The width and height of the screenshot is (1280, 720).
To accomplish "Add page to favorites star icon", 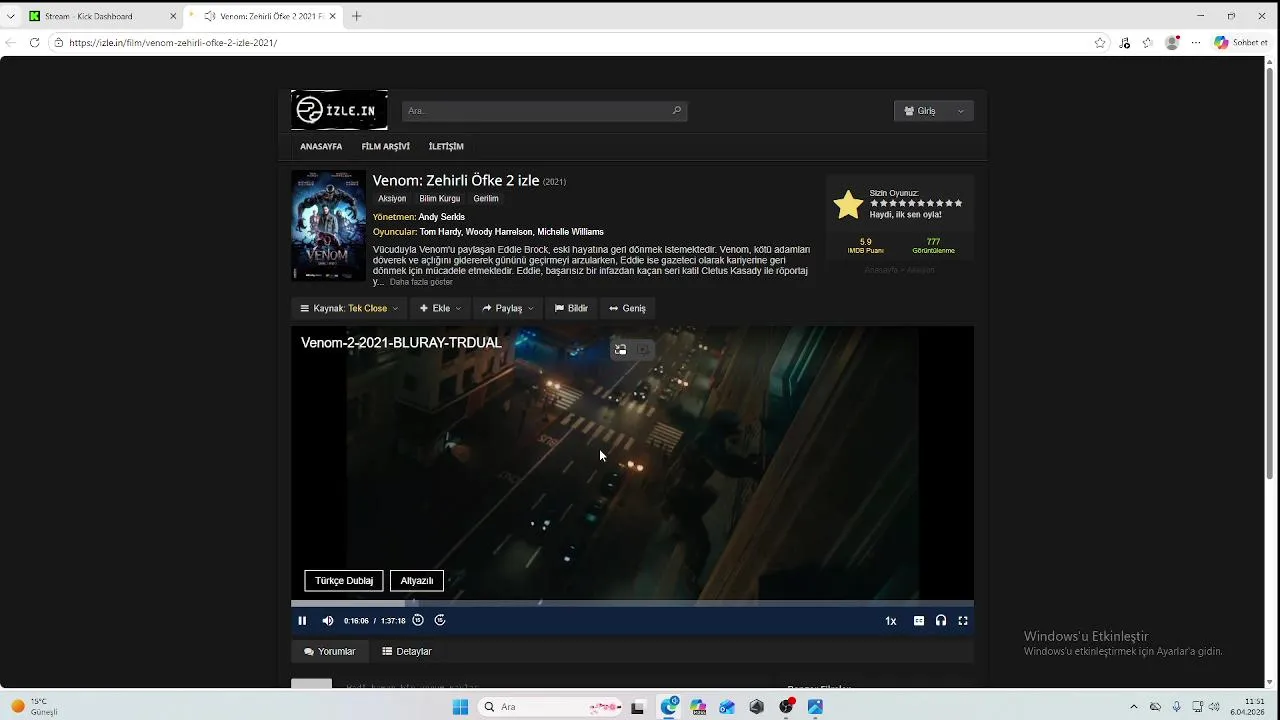I will coord(1100,43).
